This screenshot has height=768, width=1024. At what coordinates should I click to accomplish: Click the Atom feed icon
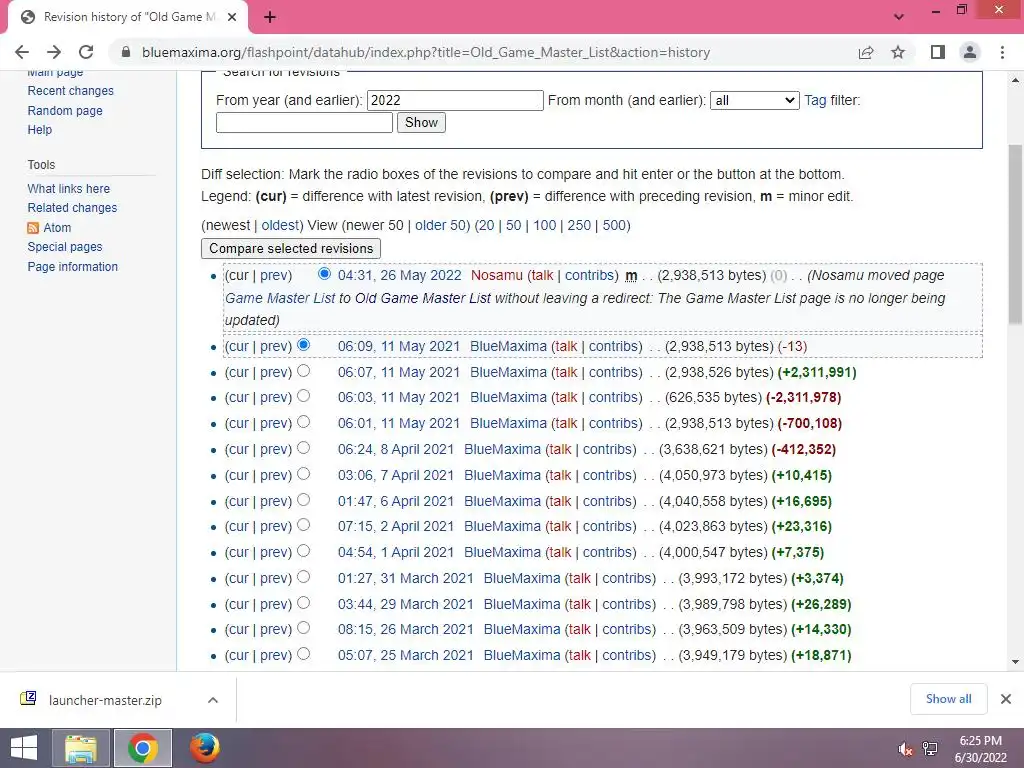pos(33,227)
